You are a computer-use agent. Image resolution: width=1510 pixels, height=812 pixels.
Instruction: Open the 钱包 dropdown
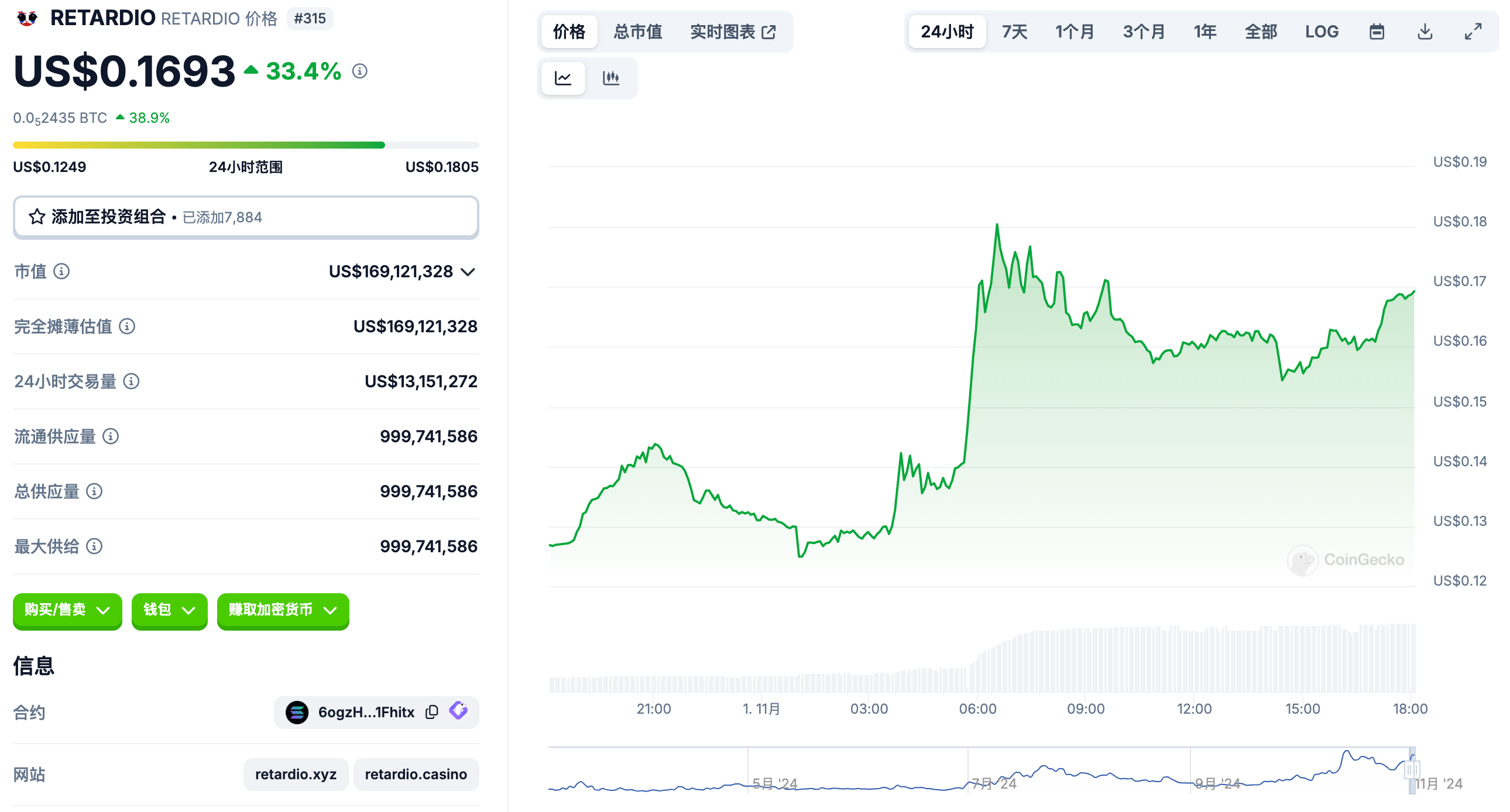[x=169, y=610]
